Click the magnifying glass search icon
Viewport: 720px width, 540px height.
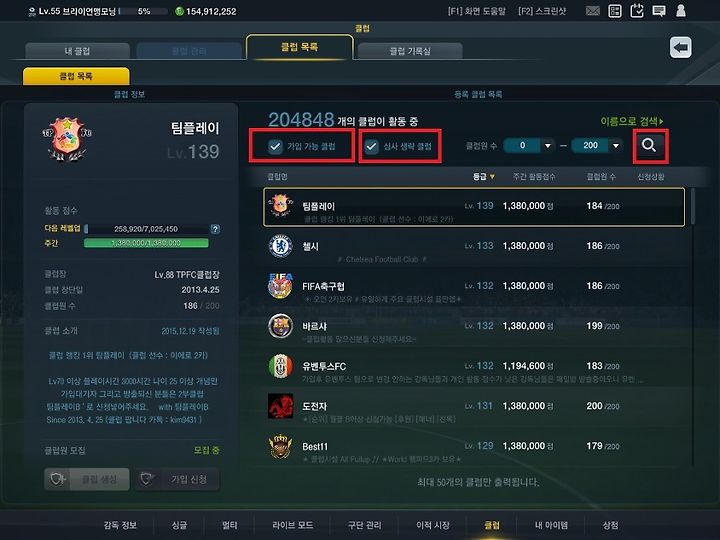pyautogui.click(x=649, y=146)
